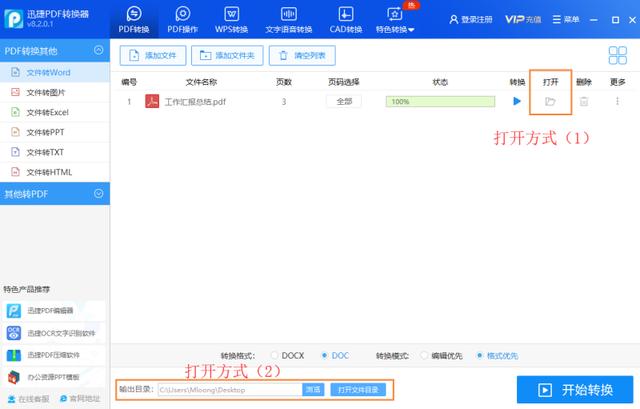Click 清空列表 to clear list
Viewport: 640px width, 409px height.
coord(302,56)
